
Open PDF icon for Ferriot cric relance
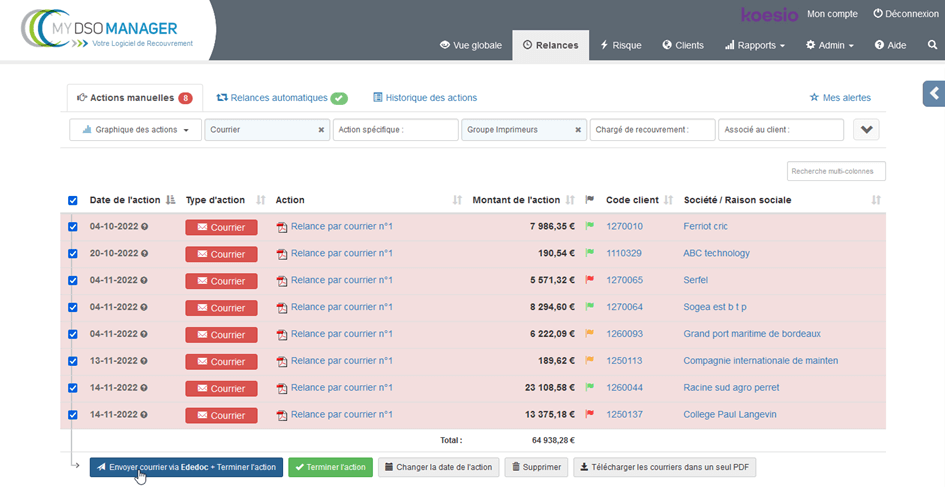[x=282, y=227]
